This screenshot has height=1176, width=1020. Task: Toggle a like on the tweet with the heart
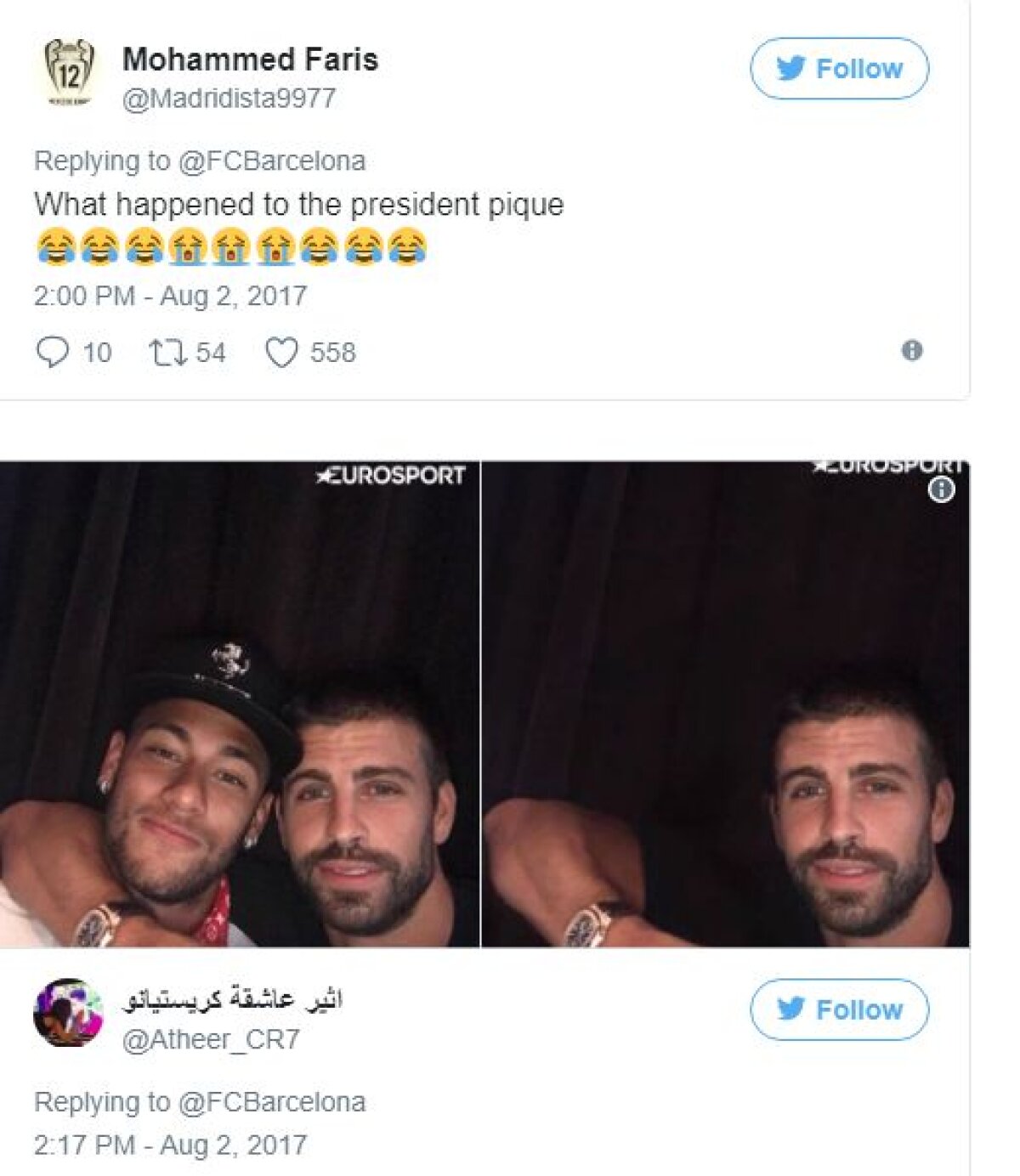[x=283, y=348]
